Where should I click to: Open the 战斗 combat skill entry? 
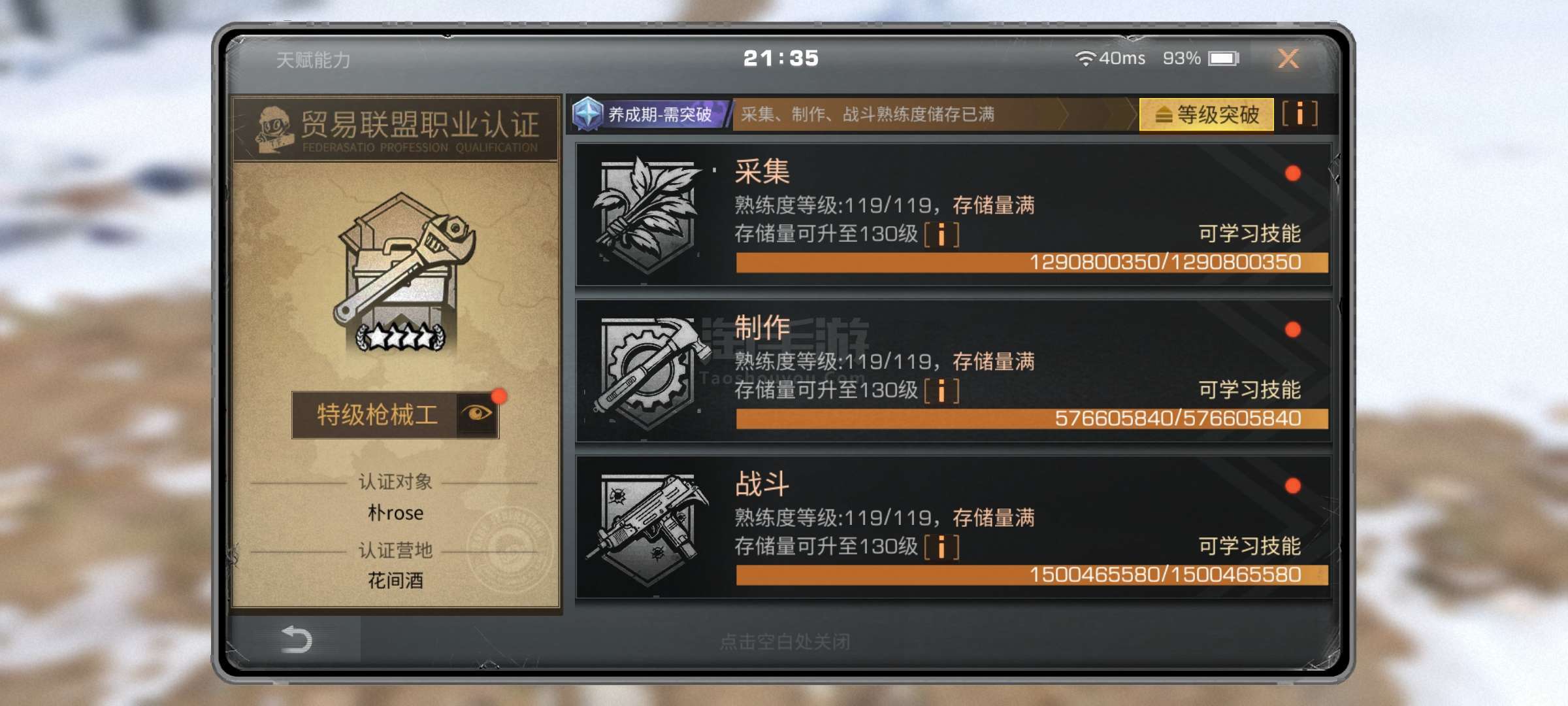pos(953,527)
